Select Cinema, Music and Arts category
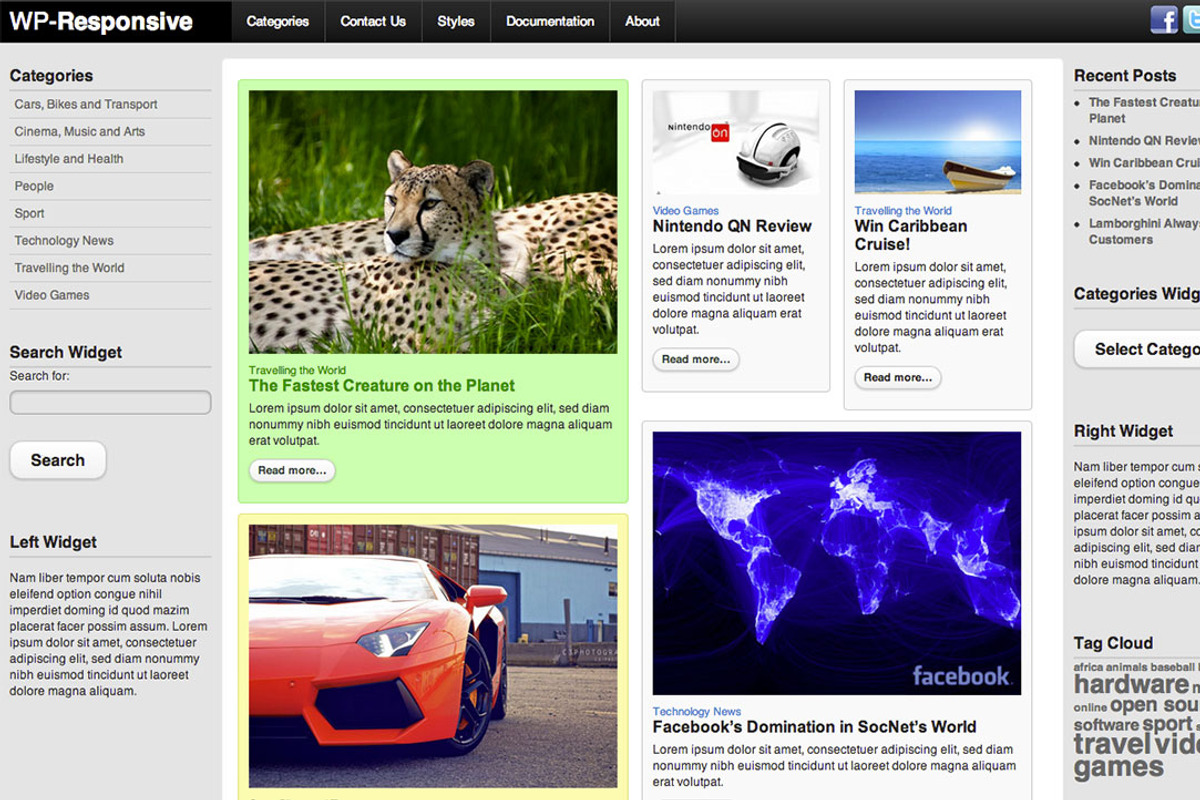The height and width of the screenshot is (800, 1200). [80, 131]
